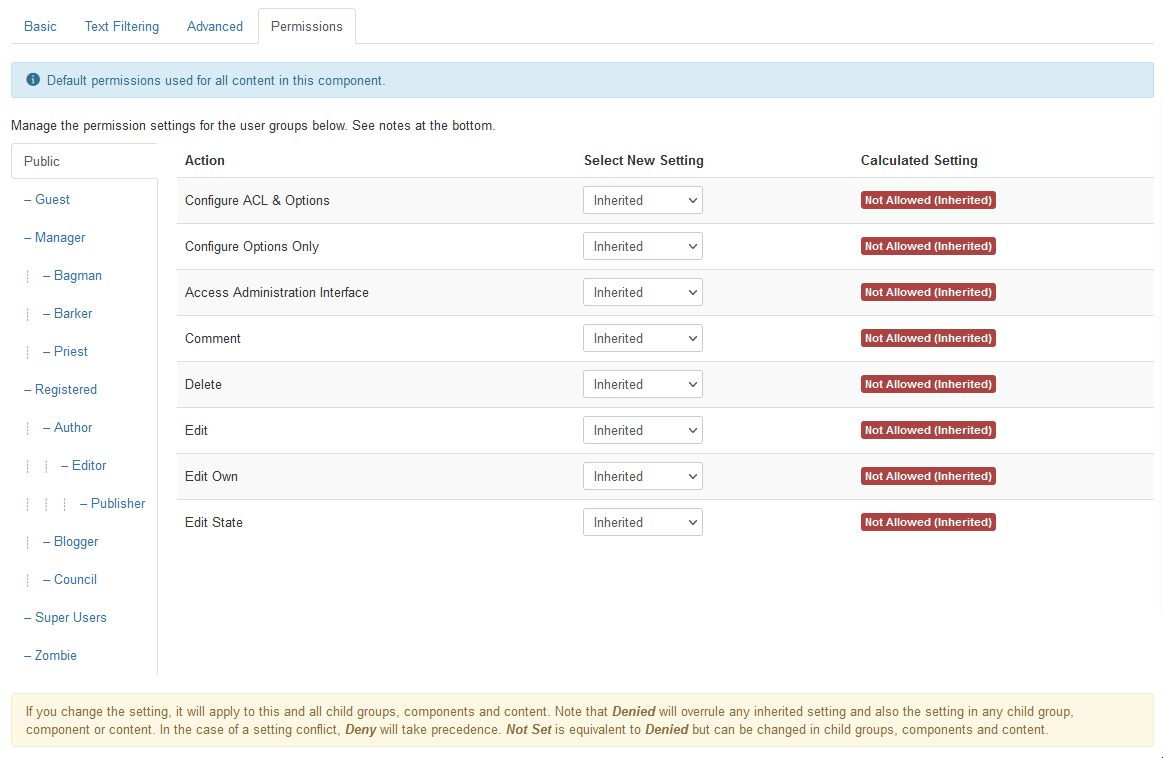
Task: Click the Edit State calculated setting badge
Action: 928,522
